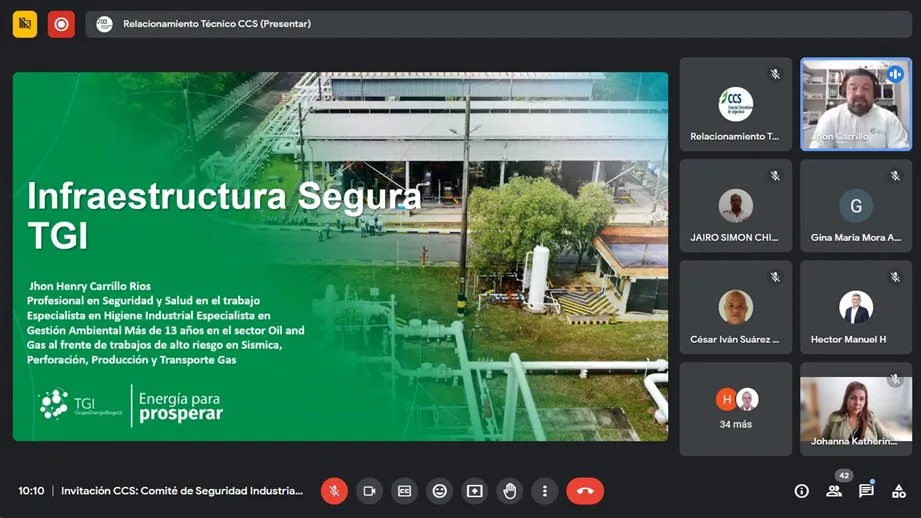Select Hector Manuel H participant tile
This screenshot has height=518, width=921.
coord(856,307)
